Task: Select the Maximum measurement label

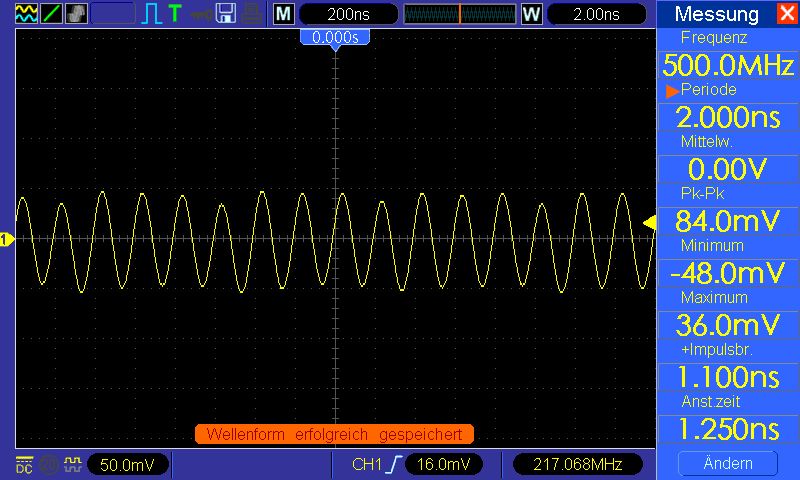Action: tap(714, 297)
